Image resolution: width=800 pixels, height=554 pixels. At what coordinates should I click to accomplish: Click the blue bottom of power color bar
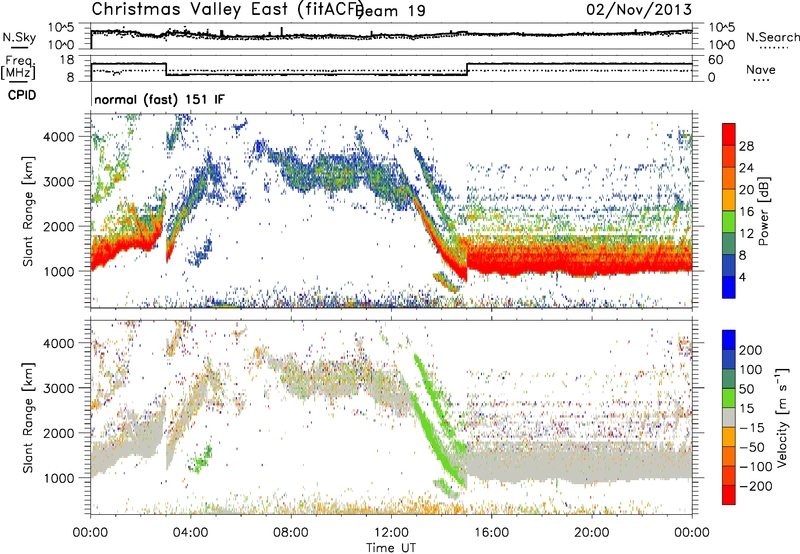(729, 287)
